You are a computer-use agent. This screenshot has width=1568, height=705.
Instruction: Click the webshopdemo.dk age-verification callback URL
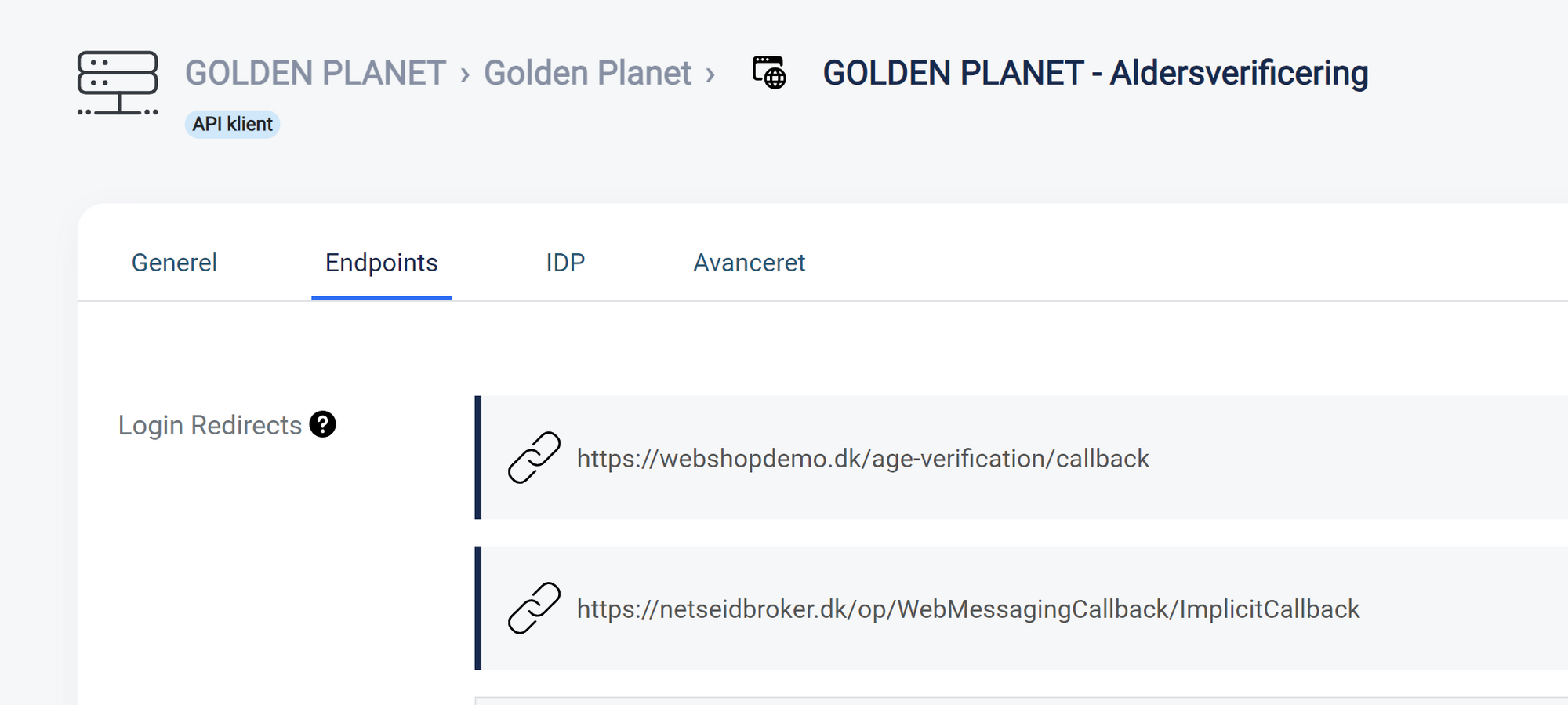pos(862,458)
